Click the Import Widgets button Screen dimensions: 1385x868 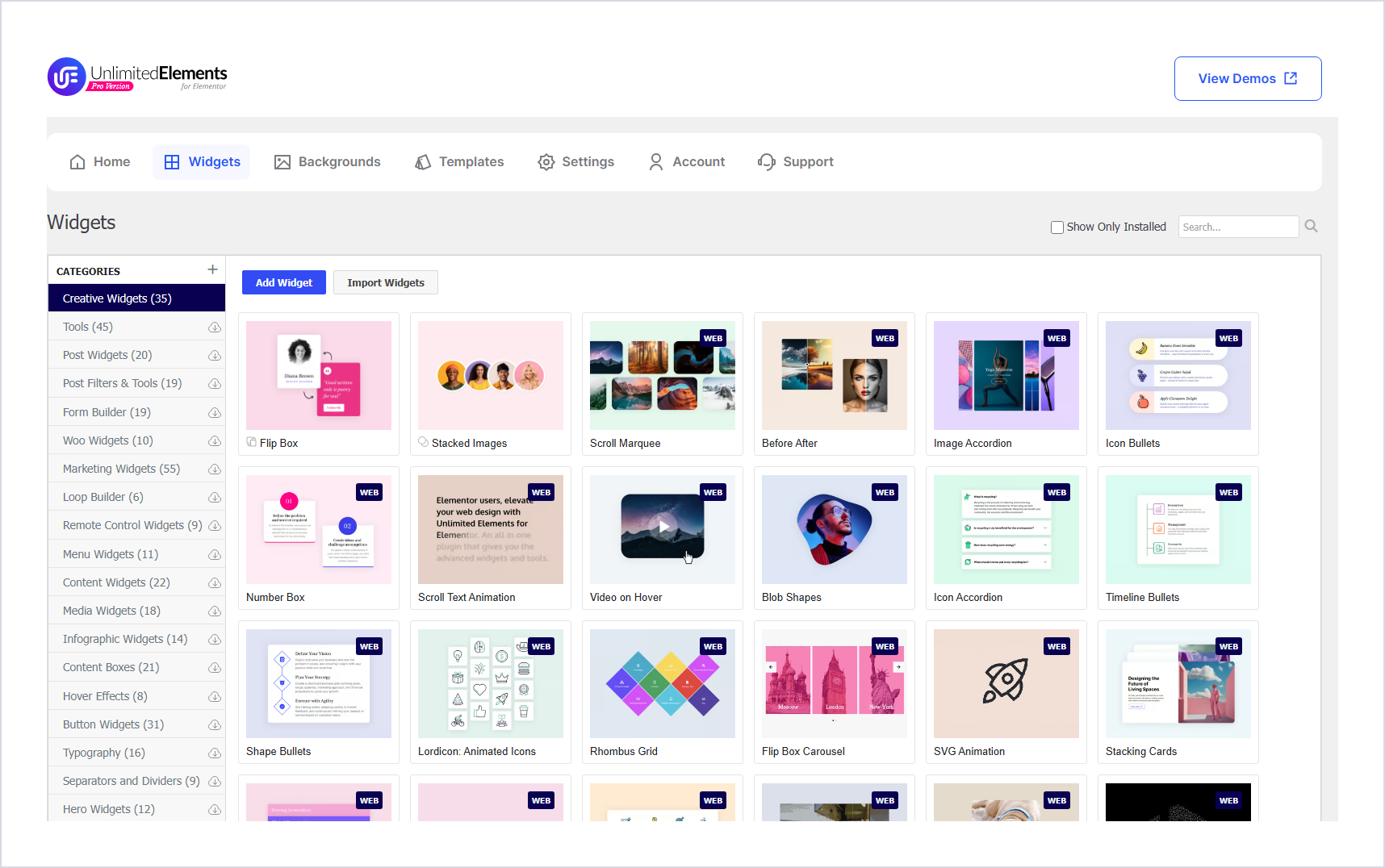click(x=386, y=282)
